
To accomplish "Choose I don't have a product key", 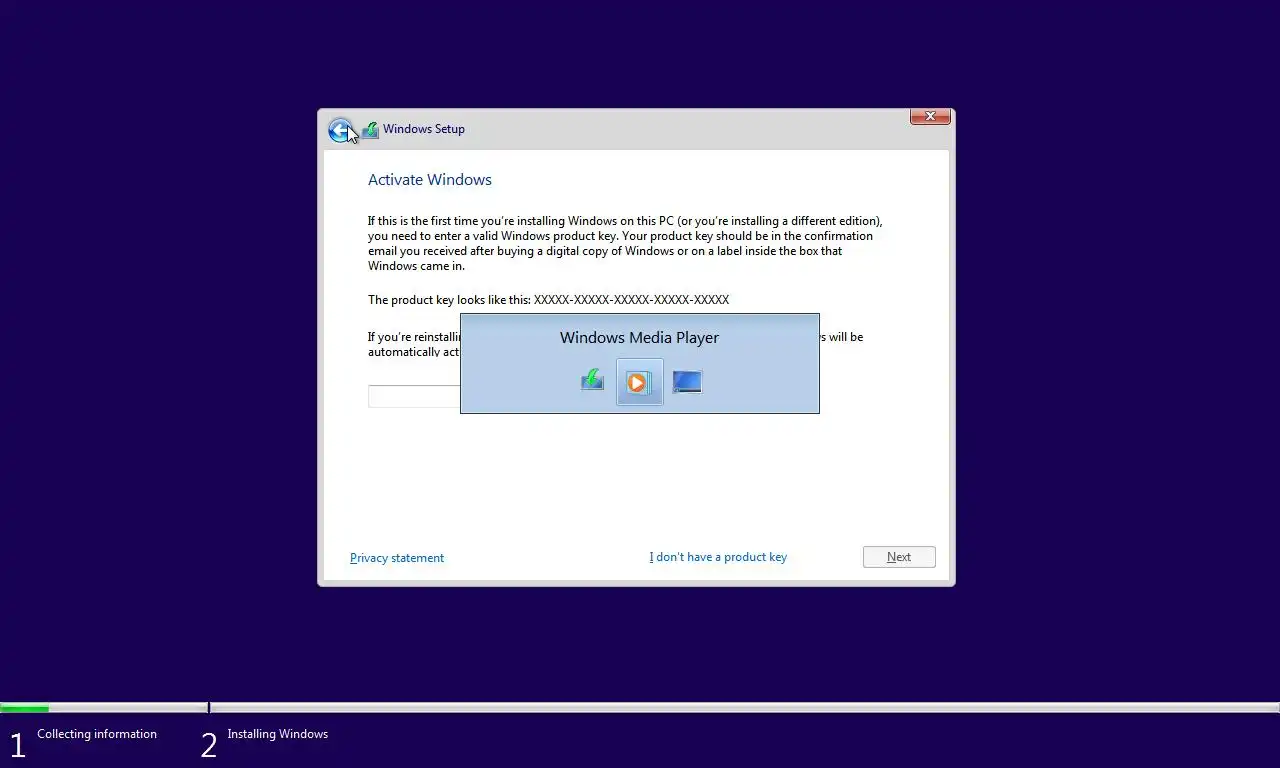I will [x=718, y=557].
